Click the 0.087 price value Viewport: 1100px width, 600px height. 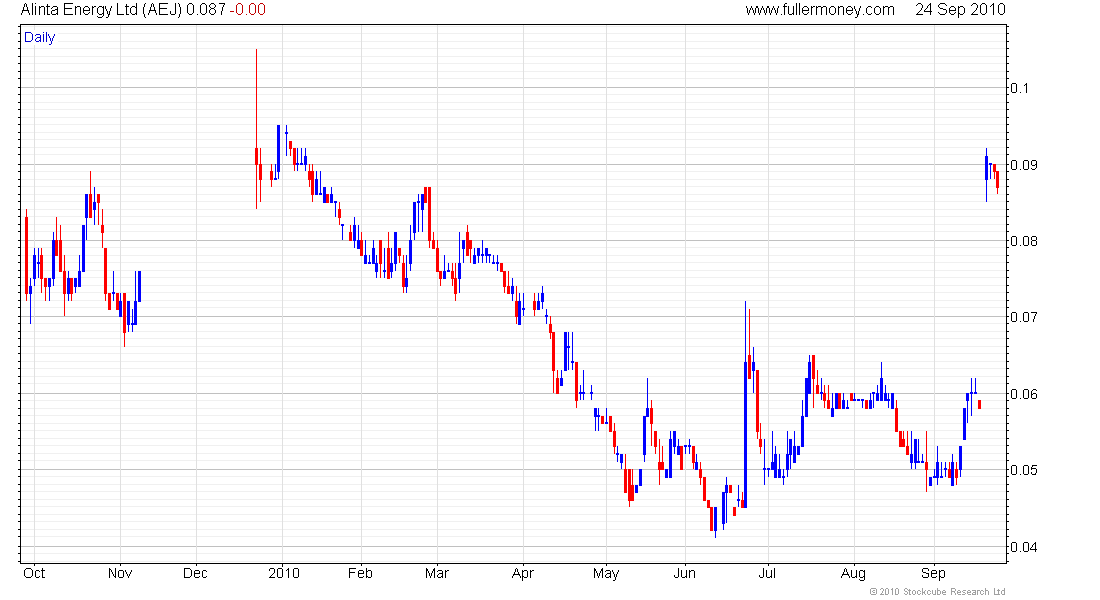(x=206, y=10)
